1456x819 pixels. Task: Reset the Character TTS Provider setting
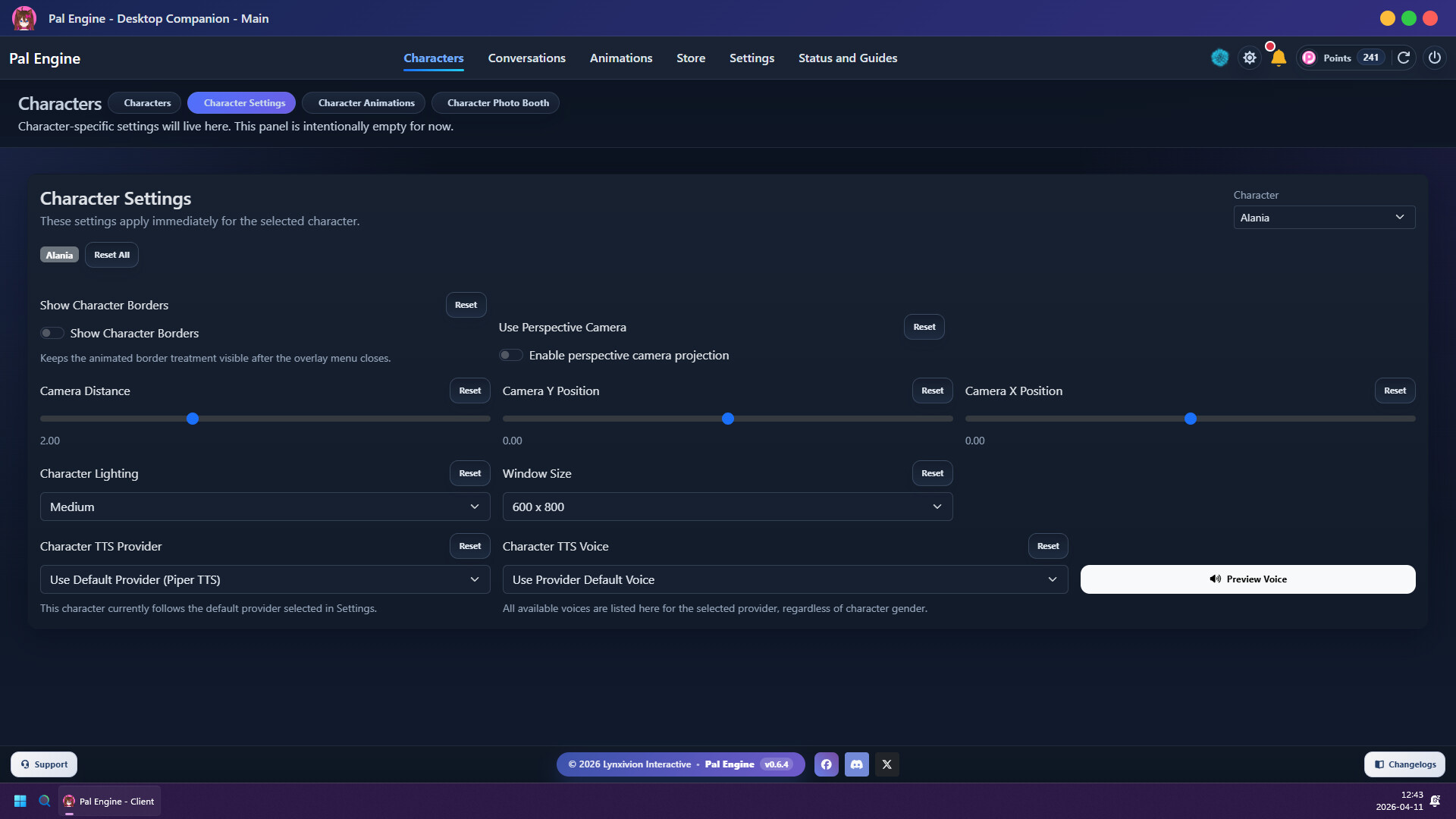(x=470, y=546)
